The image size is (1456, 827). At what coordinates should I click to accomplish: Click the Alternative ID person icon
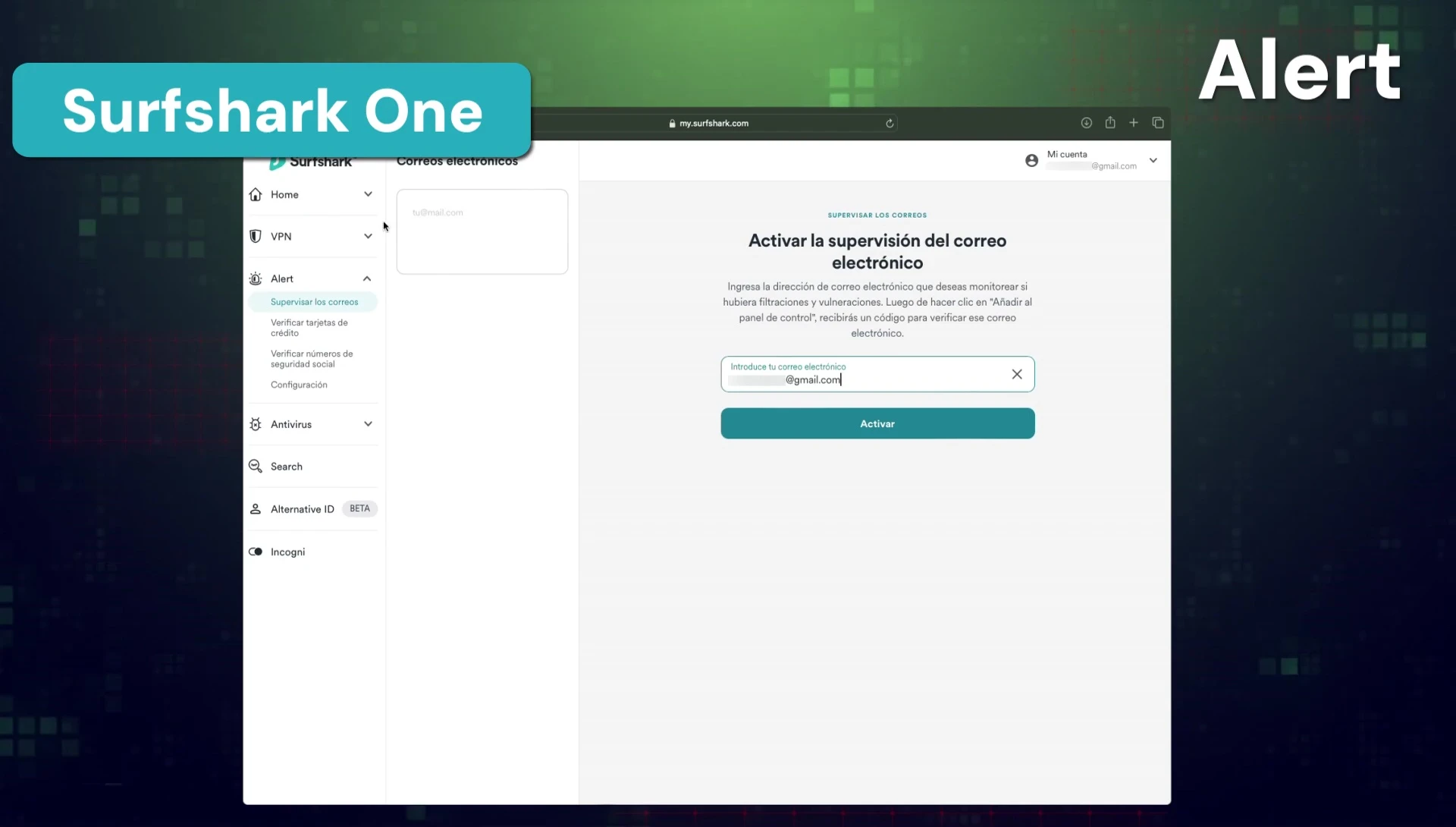pos(256,509)
